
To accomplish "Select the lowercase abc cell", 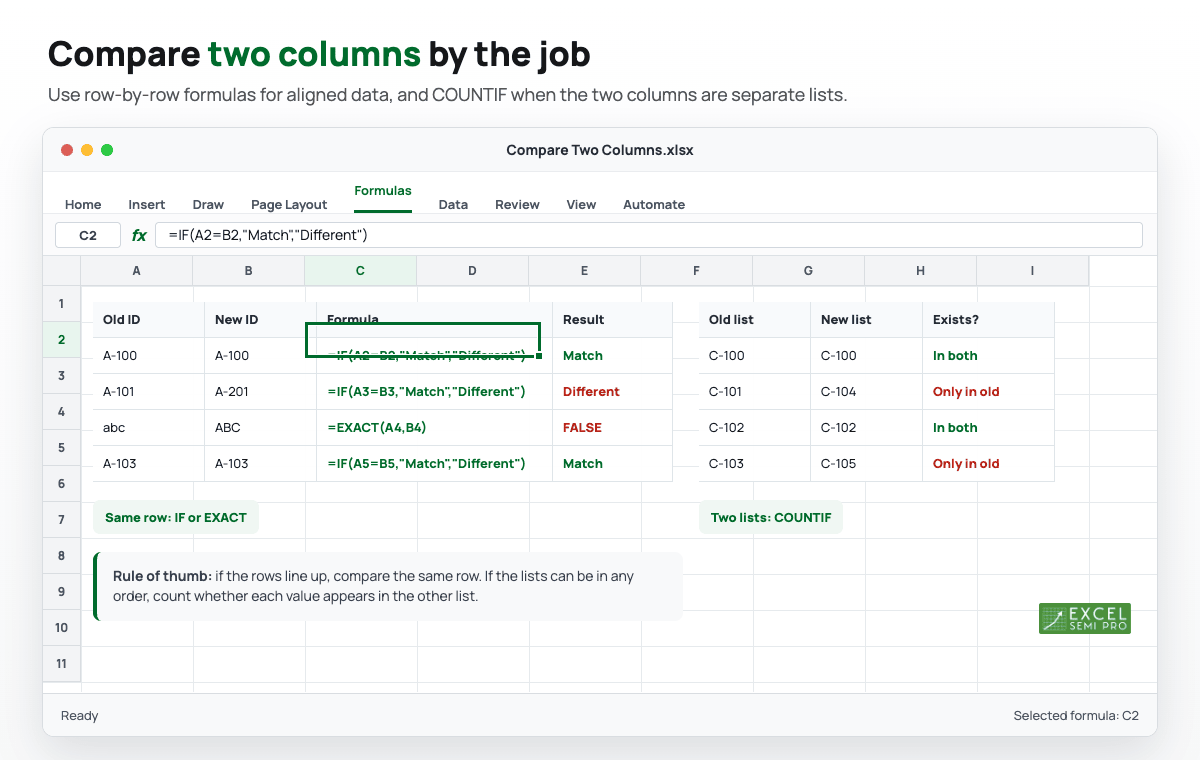I will [149, 428].
